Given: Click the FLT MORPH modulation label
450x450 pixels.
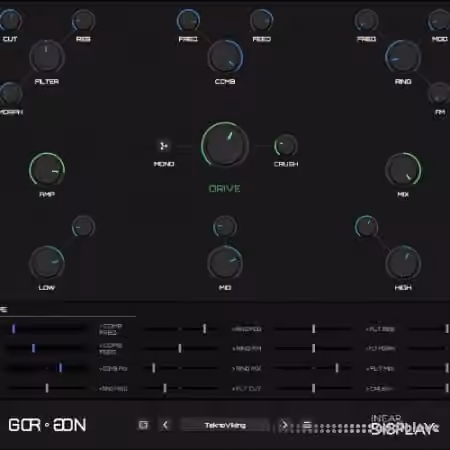Looking at the screenshot, I should pos(381,349).
